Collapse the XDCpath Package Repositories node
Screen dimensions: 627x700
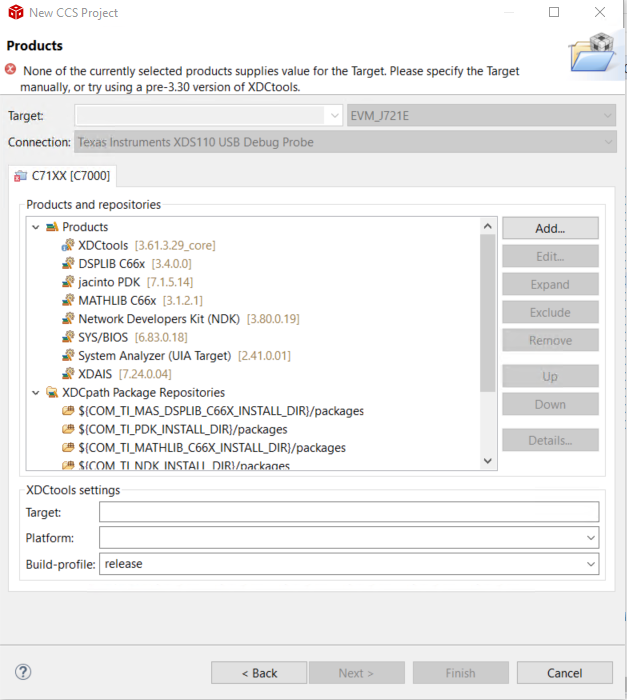[x=36, y=393]
